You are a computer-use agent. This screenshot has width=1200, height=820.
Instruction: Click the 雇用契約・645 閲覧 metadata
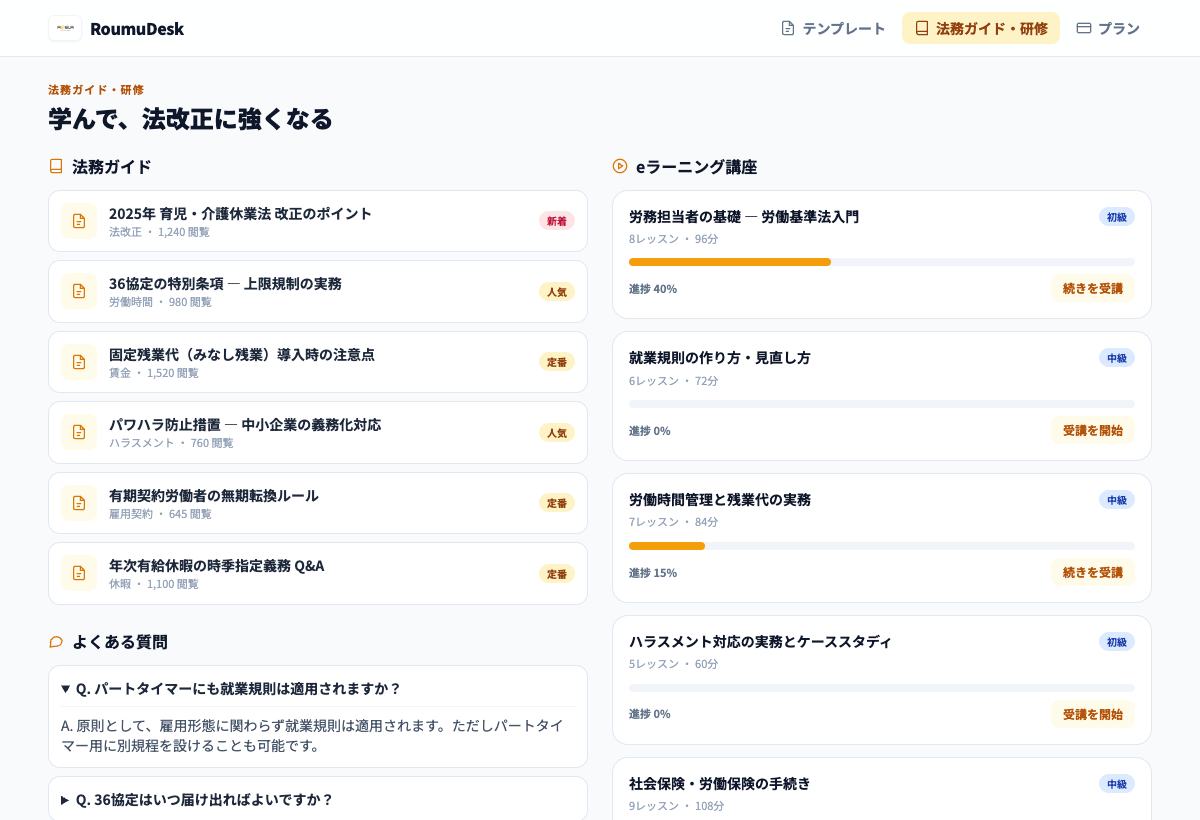[160, 514]
